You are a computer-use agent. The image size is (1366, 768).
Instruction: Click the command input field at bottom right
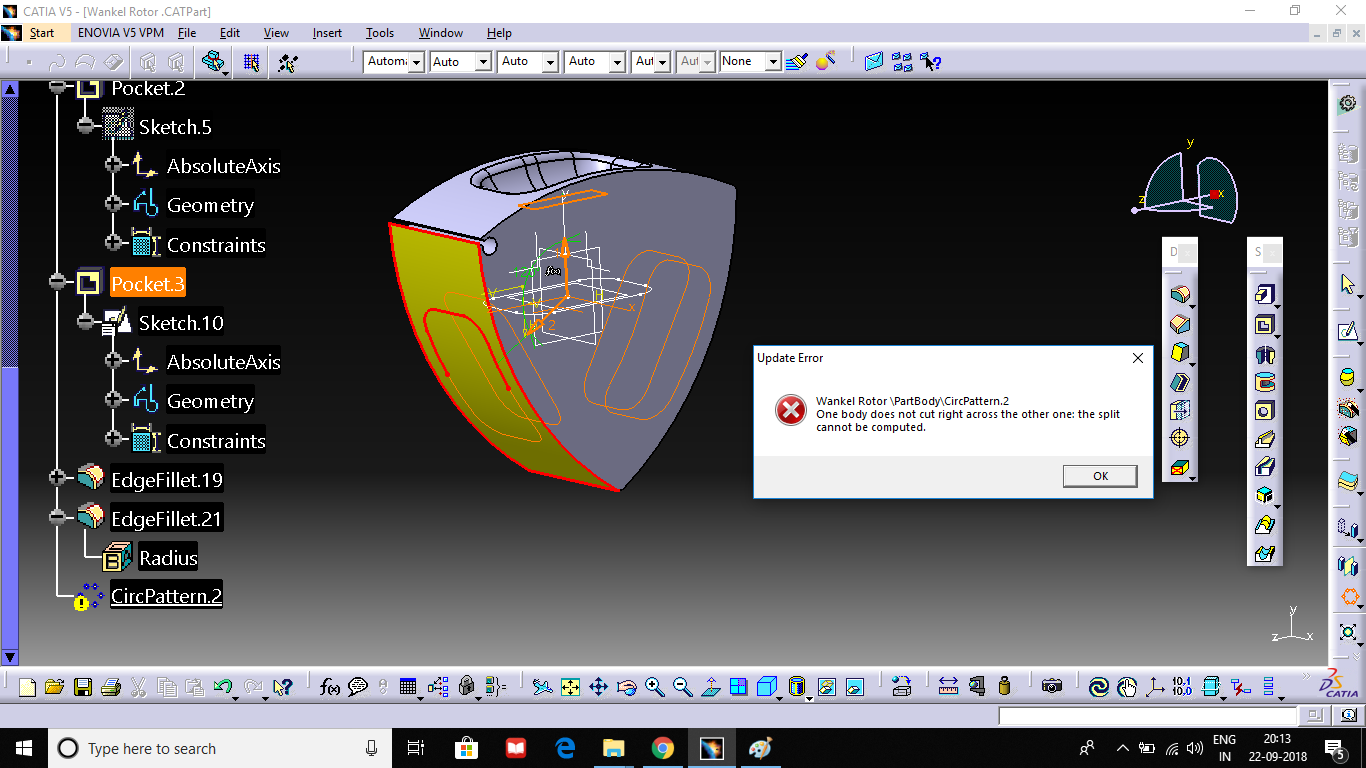click(1148, 716)
